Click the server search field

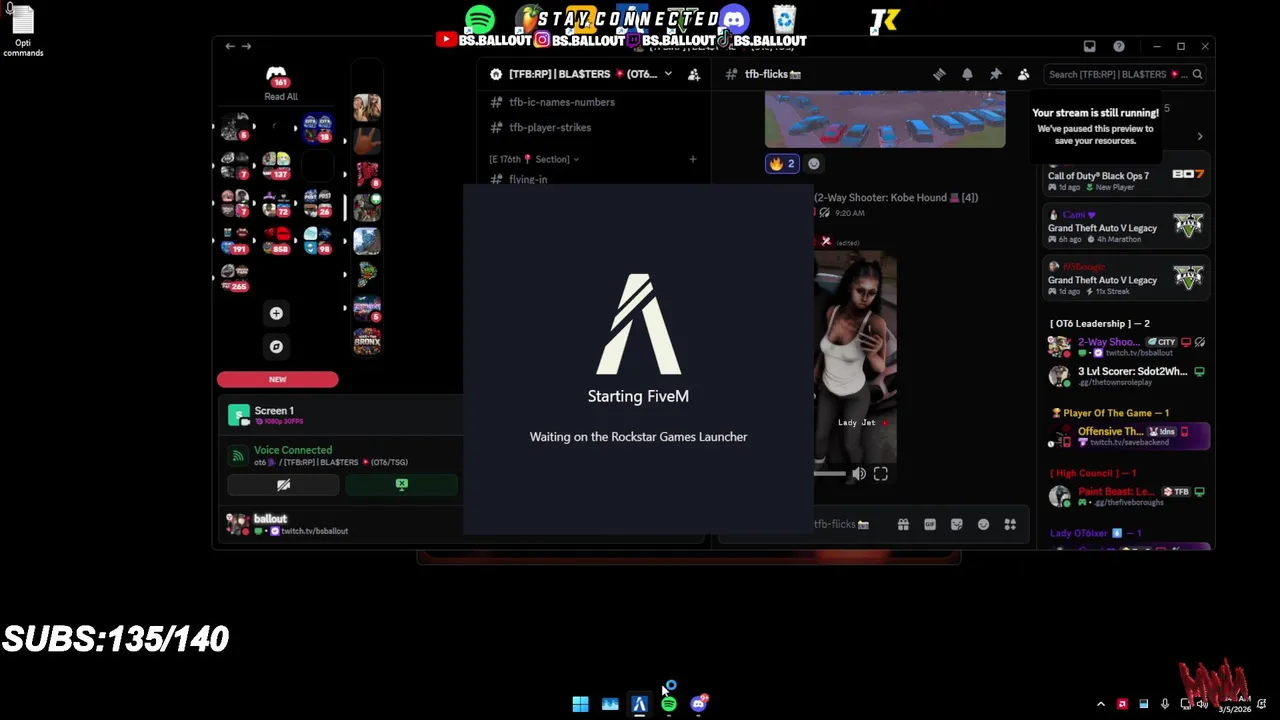[x=1124, y=74]
